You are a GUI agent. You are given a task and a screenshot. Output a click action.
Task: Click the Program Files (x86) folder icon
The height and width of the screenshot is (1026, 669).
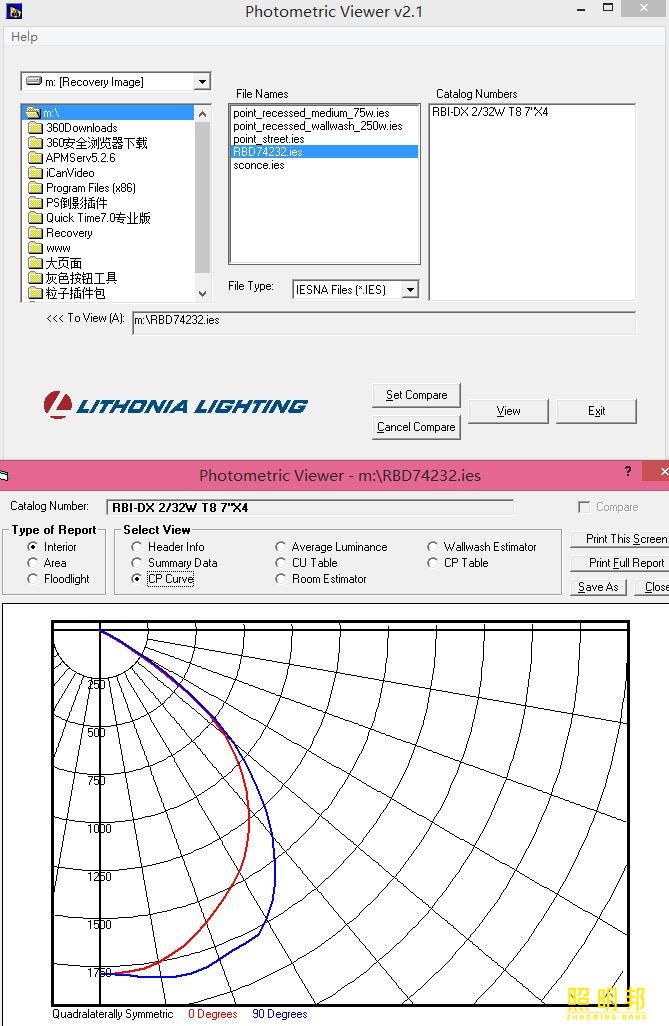click(35, 188)
